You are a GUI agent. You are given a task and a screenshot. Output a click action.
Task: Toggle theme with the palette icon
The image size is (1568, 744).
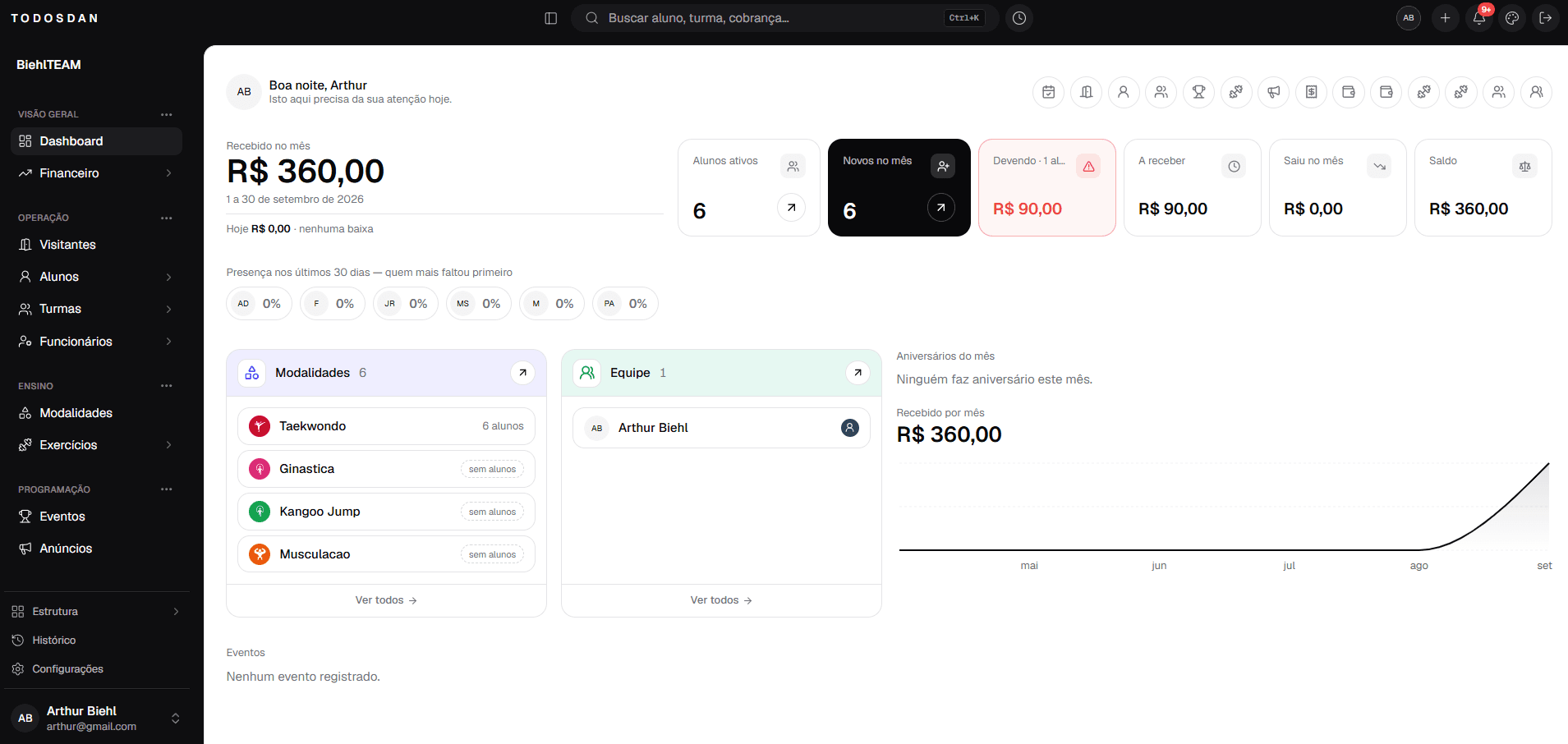point(1512,18)
